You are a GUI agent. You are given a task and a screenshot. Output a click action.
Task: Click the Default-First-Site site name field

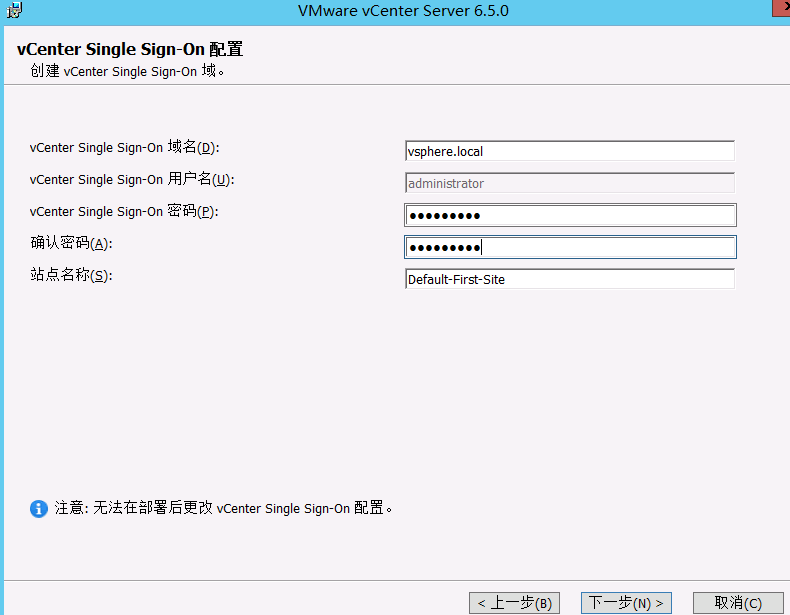tap(570, 279)
